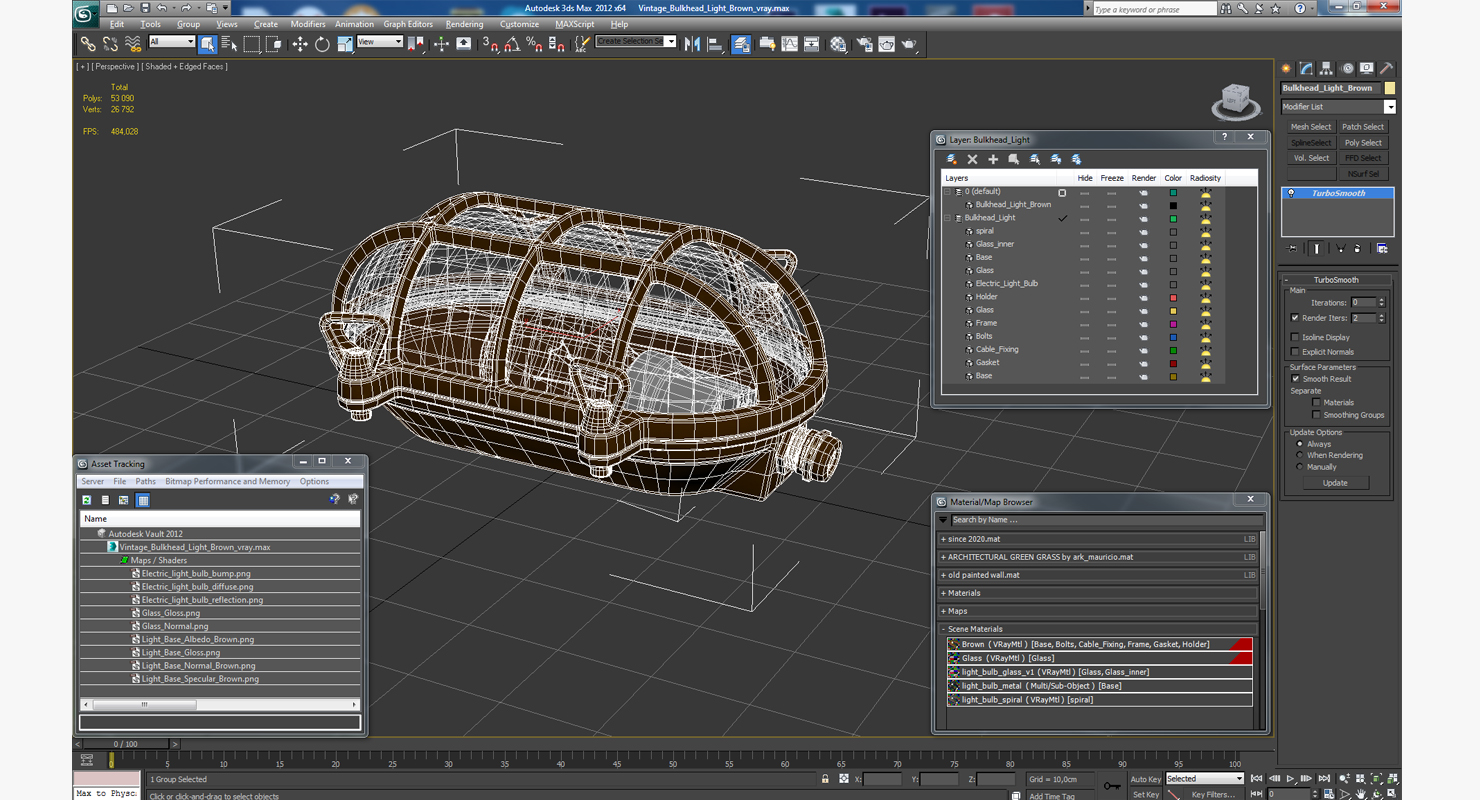Go to end of animation
The height and width of the screenshot is (800, 1480).
(x=1324, y=778)
